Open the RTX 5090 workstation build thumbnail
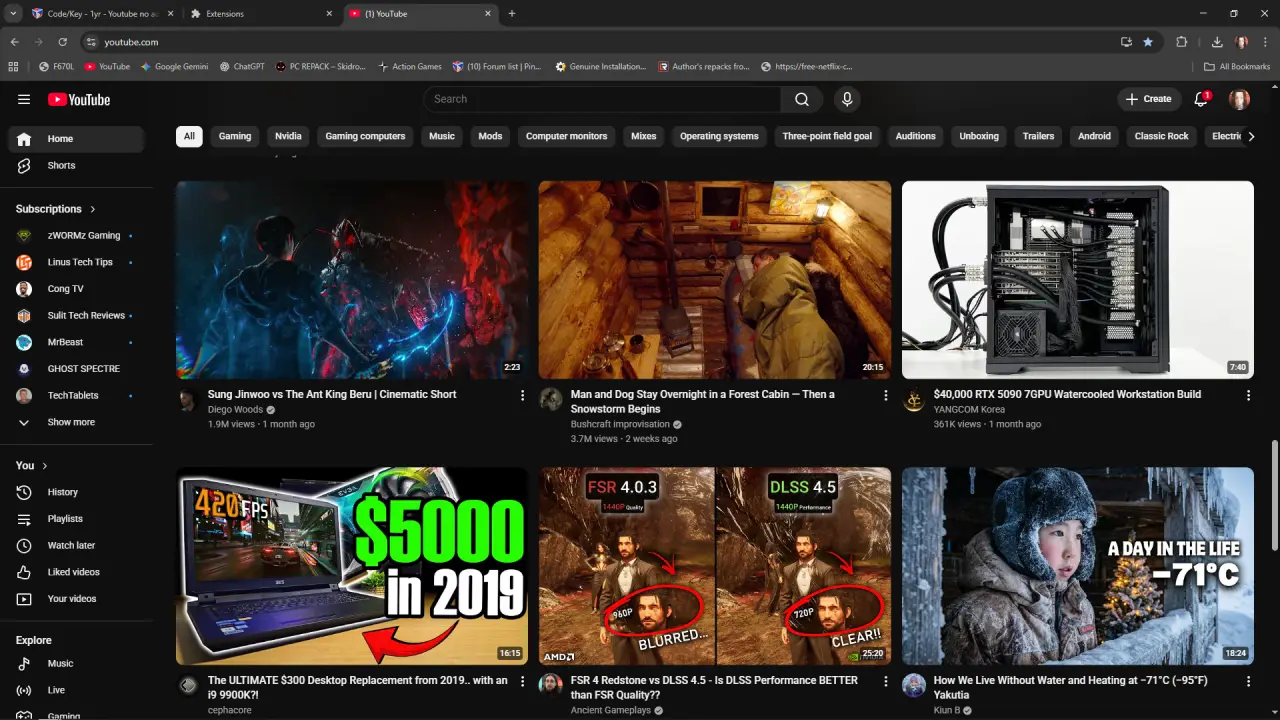 (1077, 280)
